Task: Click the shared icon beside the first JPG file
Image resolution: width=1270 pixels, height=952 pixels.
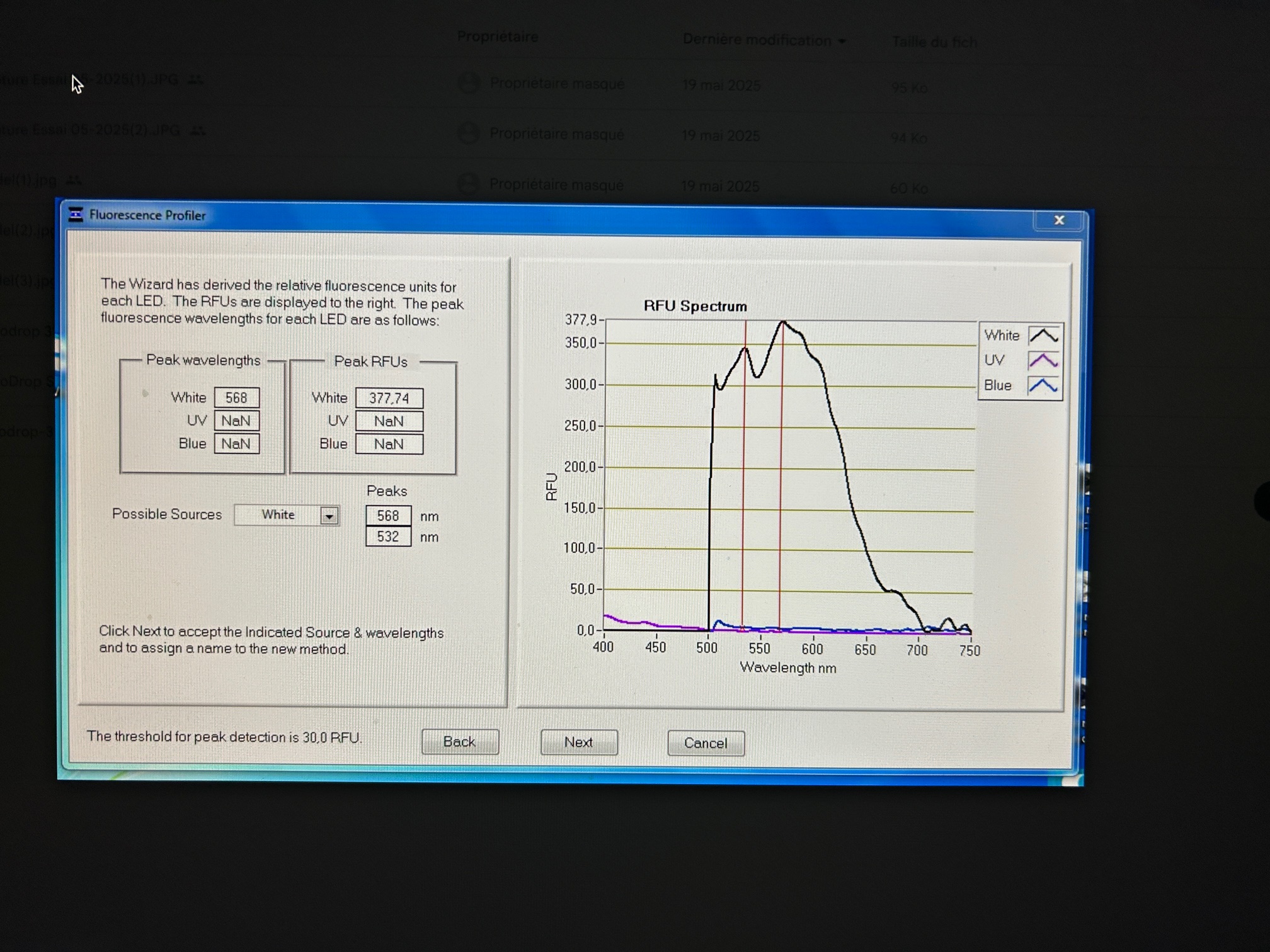Action: click(x=196, y=80)
